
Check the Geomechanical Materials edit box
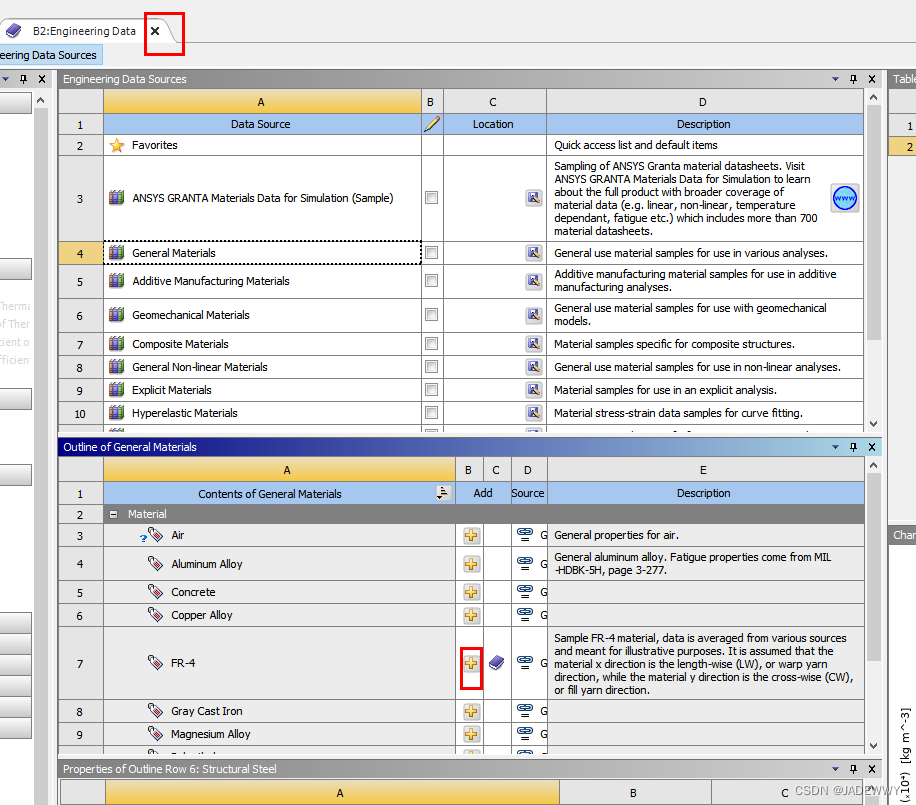click(431, 315)
